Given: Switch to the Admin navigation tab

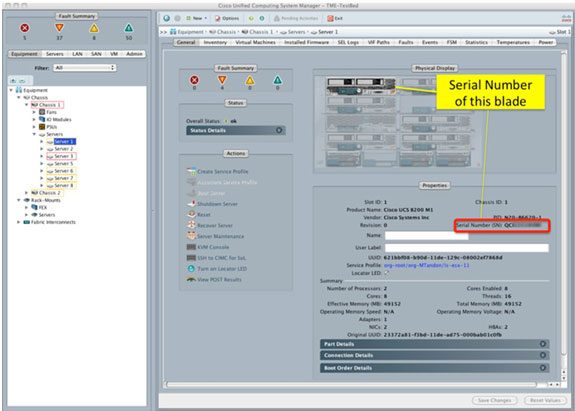Looking at the screenshot, I should coord(134,54).
